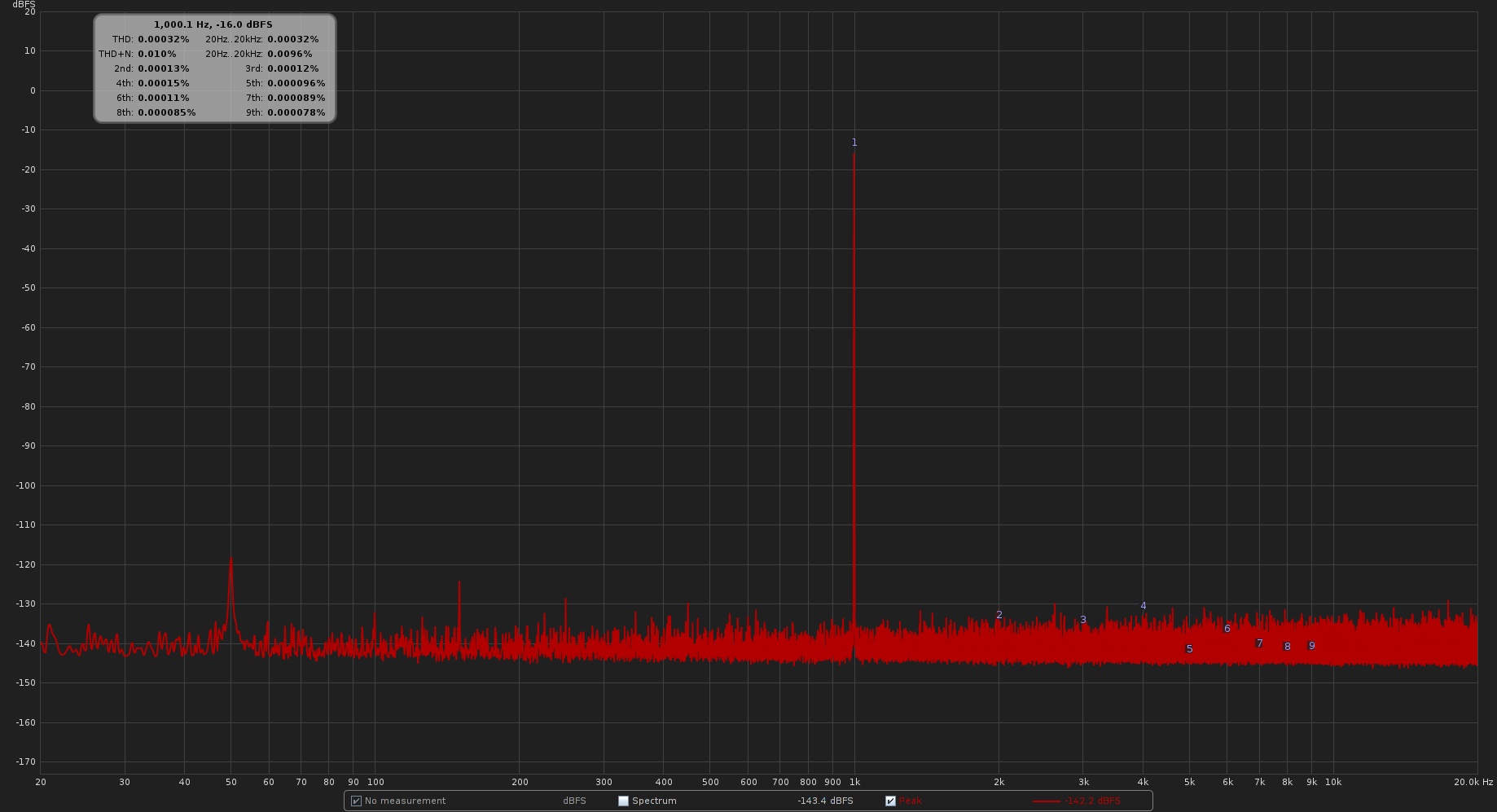This screenshot has height=812, width=1497.
Task: Uncheck the Peak trace checkbox
Action: [890, 801]
